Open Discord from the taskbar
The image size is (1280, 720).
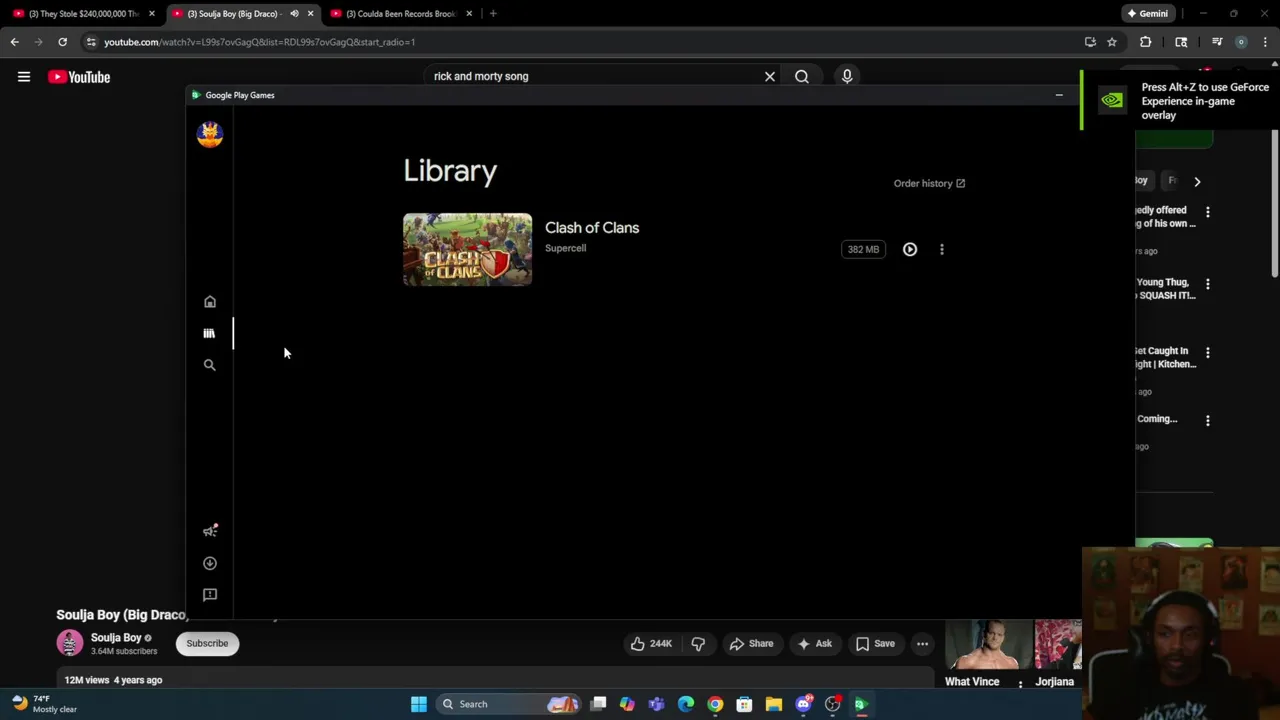point(803,704)
